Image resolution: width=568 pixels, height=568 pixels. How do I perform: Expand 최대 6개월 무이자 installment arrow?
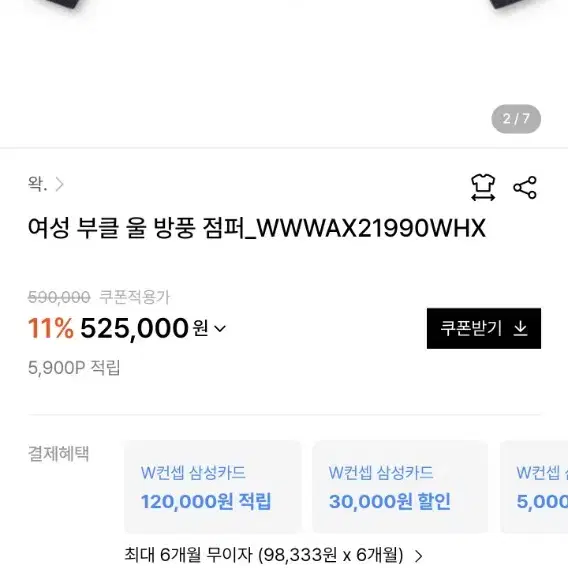[418, 556]
